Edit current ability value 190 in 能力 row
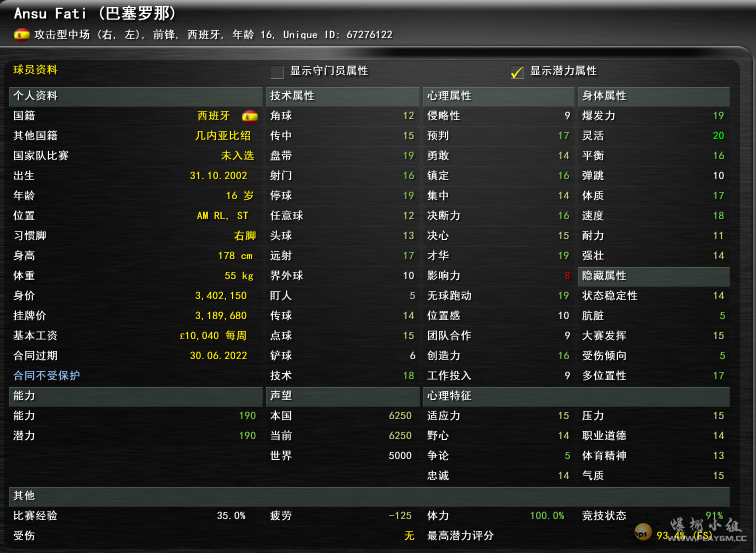Image resolution: width=756 pixels, height=553 pixels. tap(247, 416)
